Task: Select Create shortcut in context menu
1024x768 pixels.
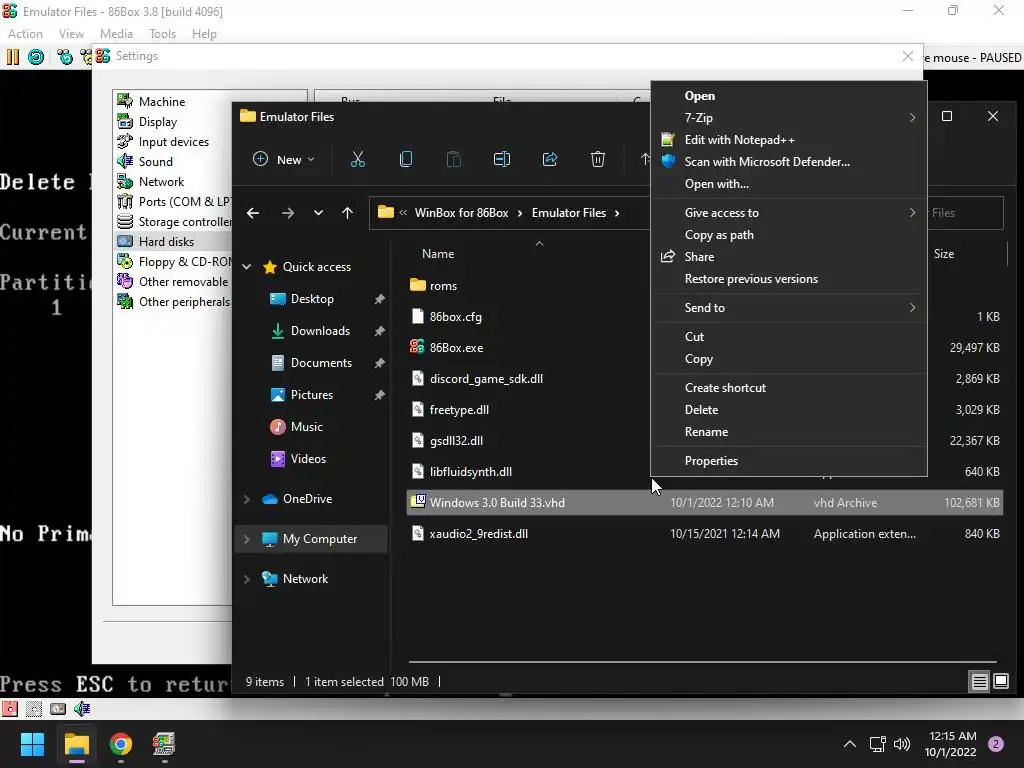Action: [x=789, y=388]
